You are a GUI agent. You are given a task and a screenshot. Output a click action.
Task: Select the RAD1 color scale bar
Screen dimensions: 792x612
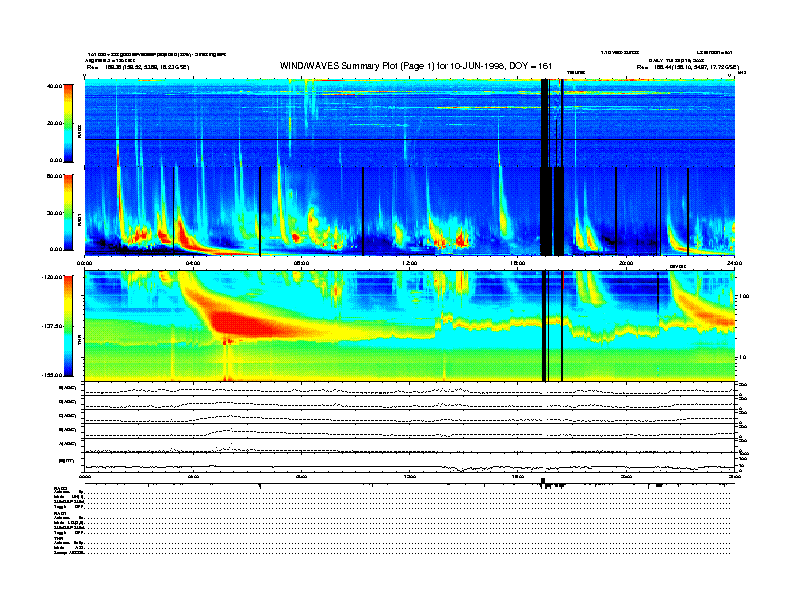pos(68,212)
